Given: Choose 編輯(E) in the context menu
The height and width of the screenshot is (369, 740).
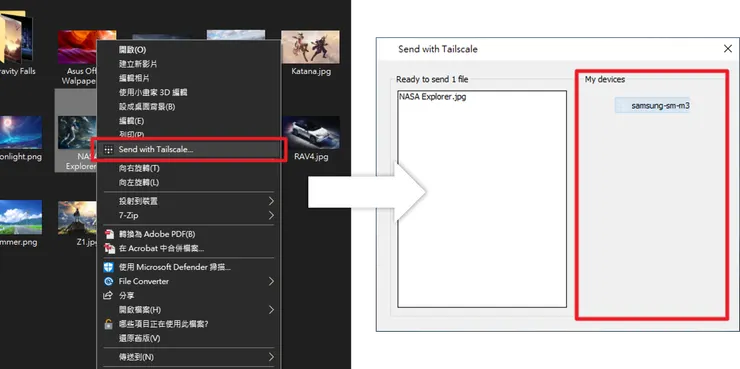Looking at the screenshot, I should [x=189, y=121].
